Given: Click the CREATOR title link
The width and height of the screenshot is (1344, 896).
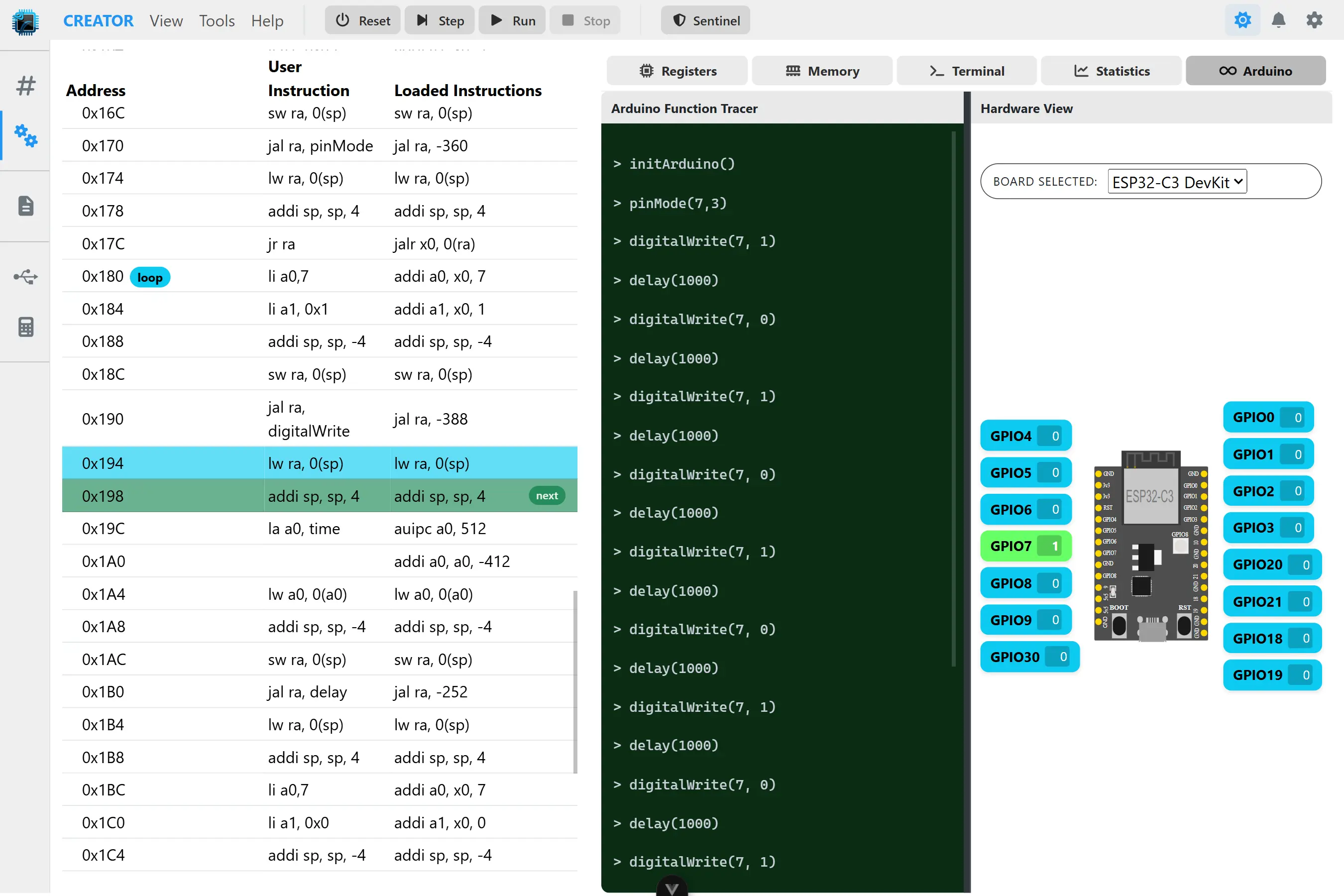Looking at the screenshot, I should (98, 20).
